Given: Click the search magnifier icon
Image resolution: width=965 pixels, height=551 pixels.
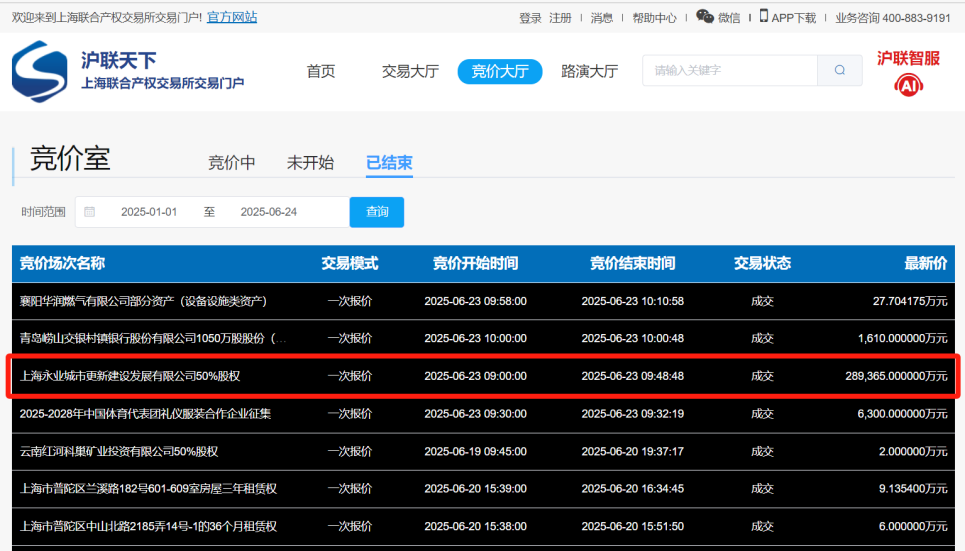Looking at the screenshot, I should coord(839,71).
